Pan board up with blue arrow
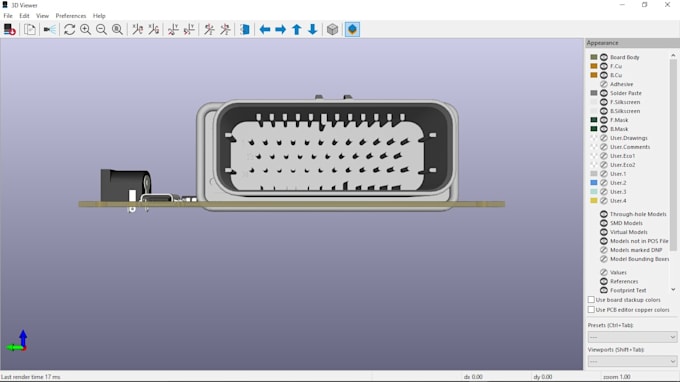This screenshot has height=382, width=680. [297, 29]
